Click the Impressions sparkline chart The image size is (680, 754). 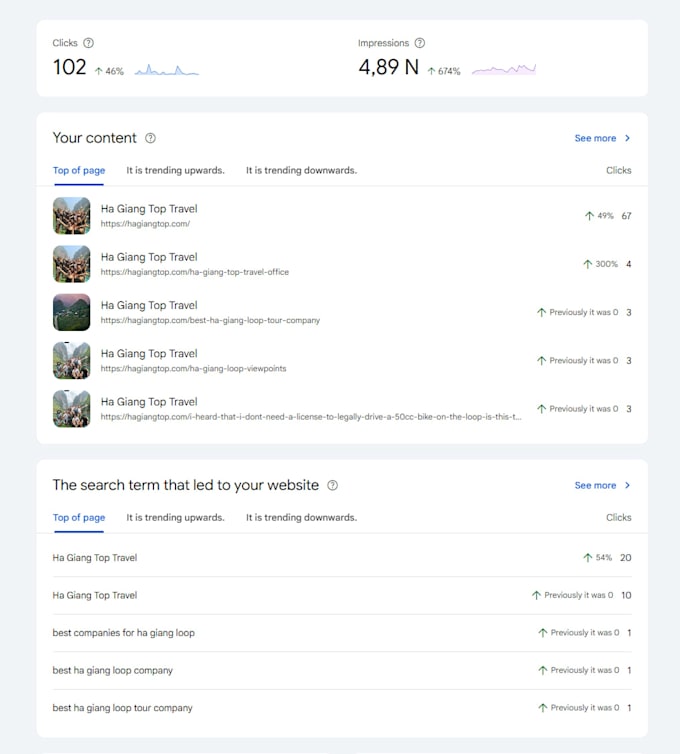coord(504,70)
